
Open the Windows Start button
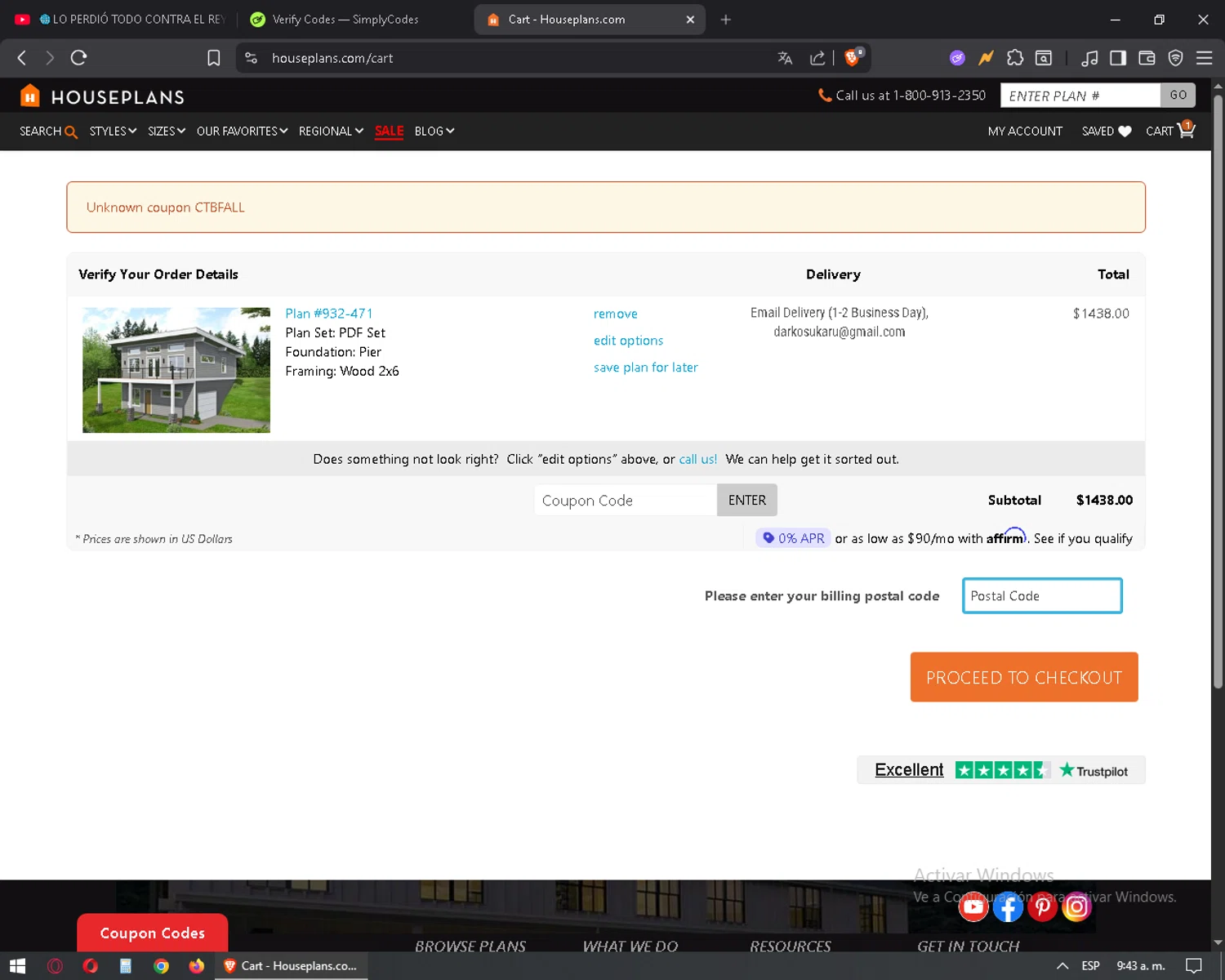[18, 966]
